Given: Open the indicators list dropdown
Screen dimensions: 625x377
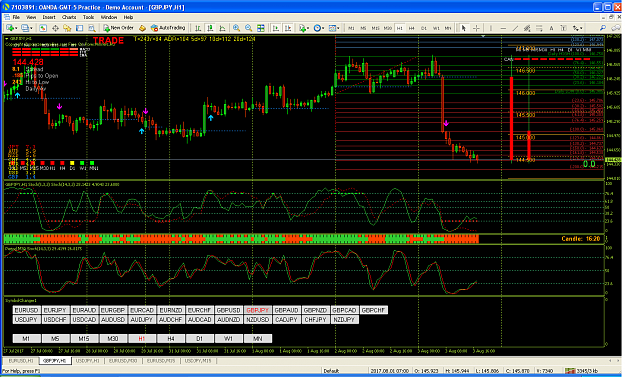Looking at the screenshot, I should [304, 28].
